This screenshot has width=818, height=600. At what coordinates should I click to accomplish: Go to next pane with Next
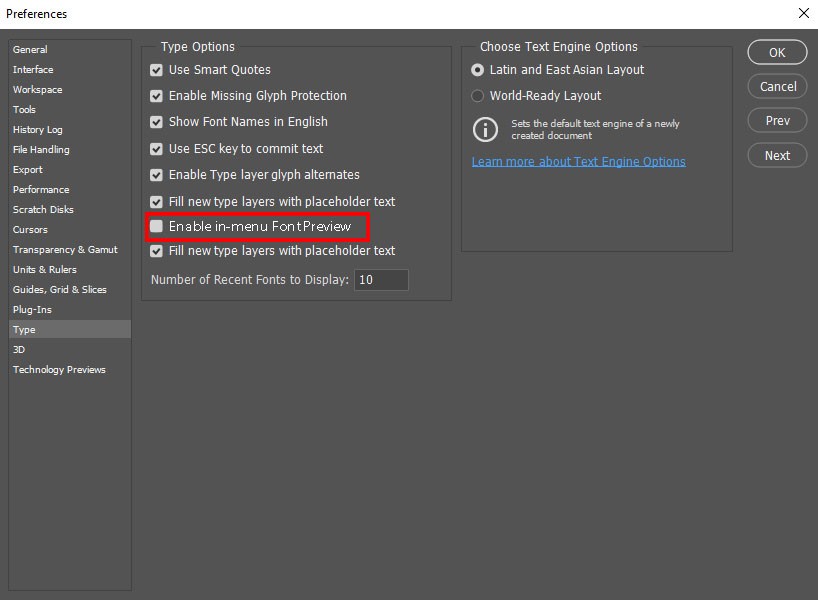click(777, 155)
